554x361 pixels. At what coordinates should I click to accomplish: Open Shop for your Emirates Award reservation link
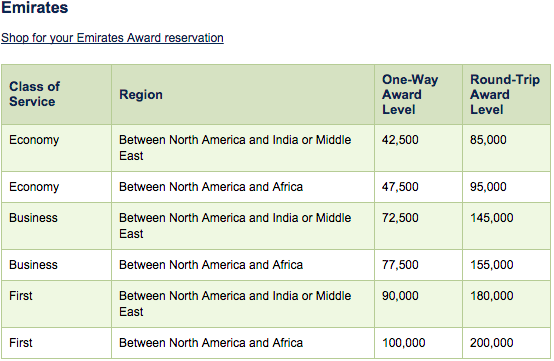[112, 38]
